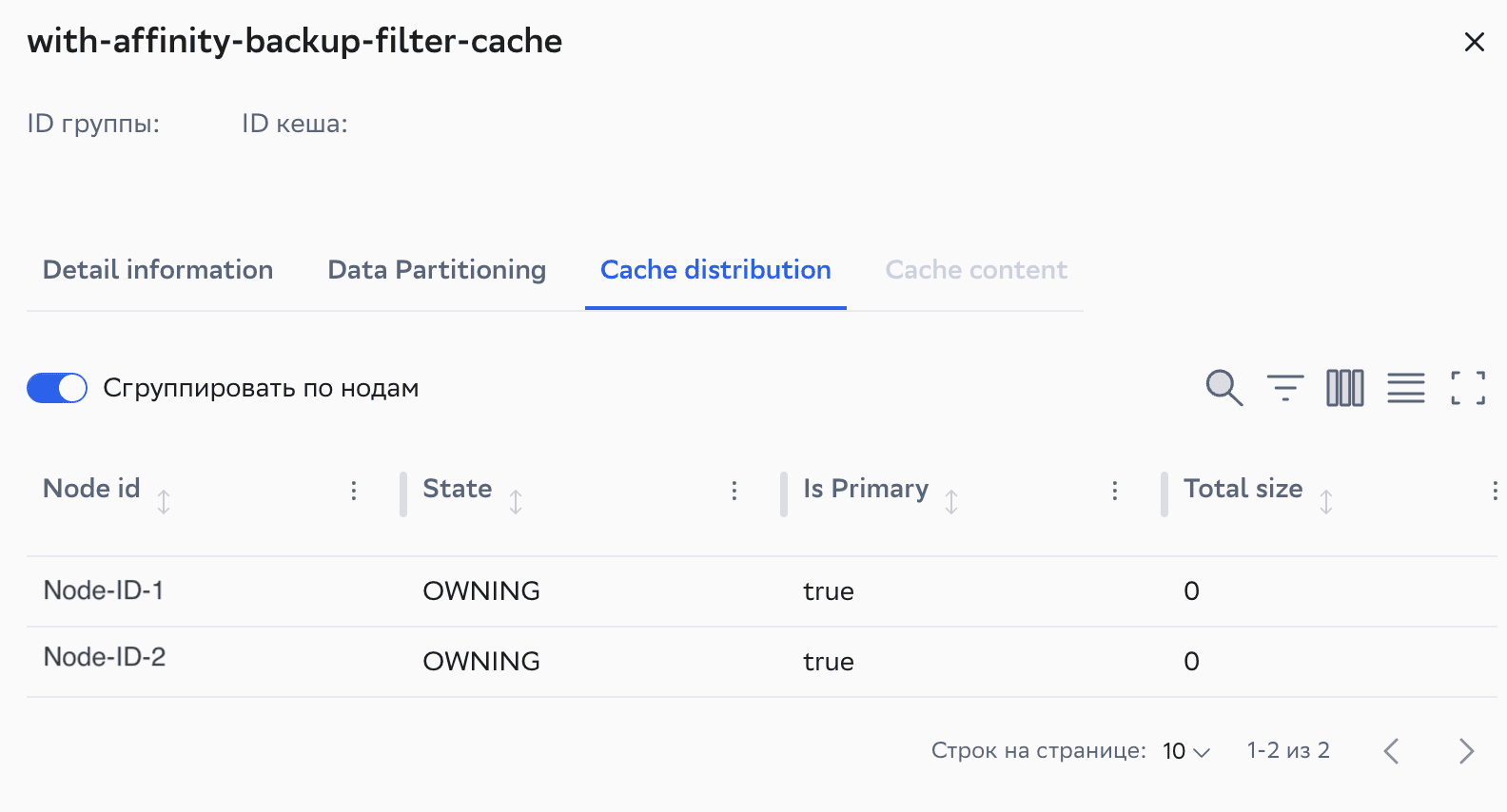1507x812 pixels.
Task: Open State column options menu
Action: [734, 491]
